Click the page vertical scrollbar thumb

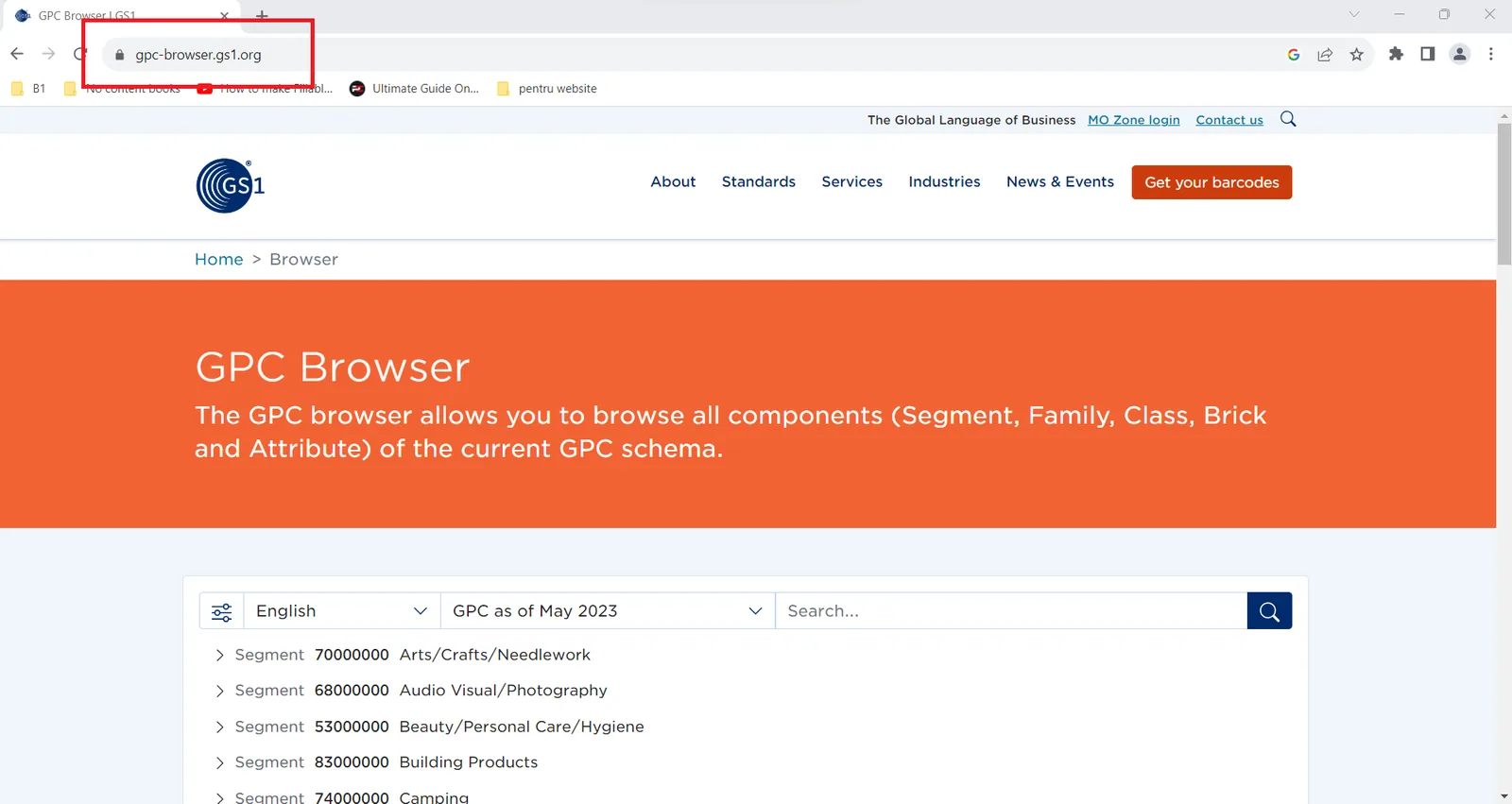[x=1504, y=194]
